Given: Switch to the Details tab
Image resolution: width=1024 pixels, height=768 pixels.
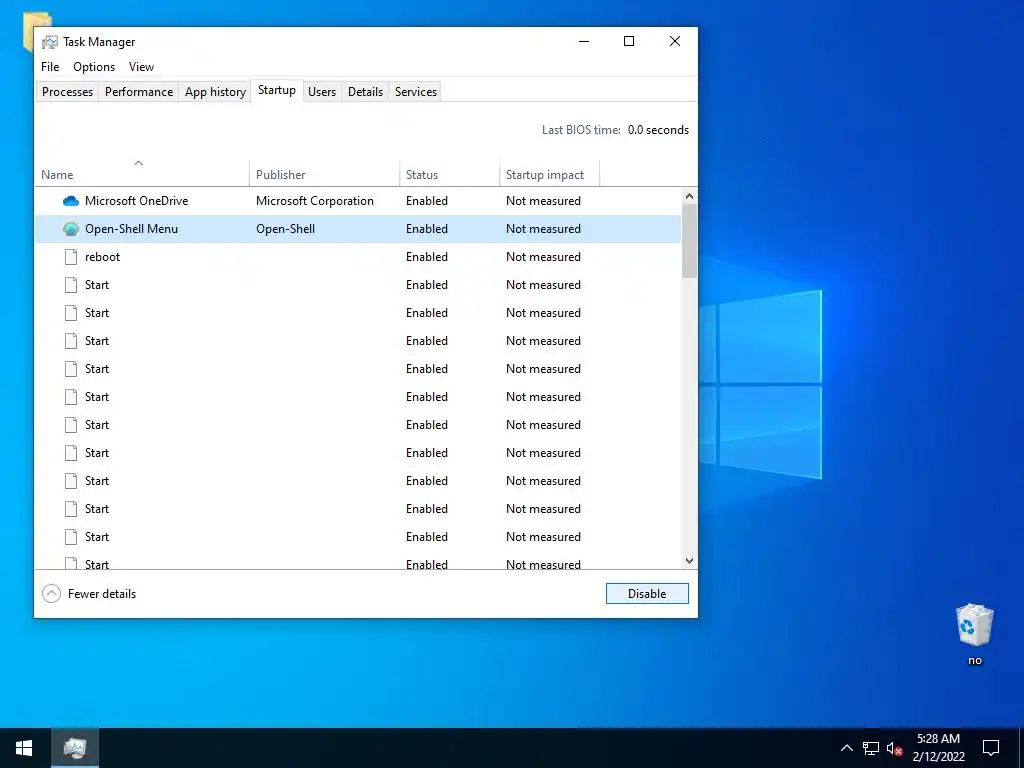Looking at the screenshot, I should [365, 92].
